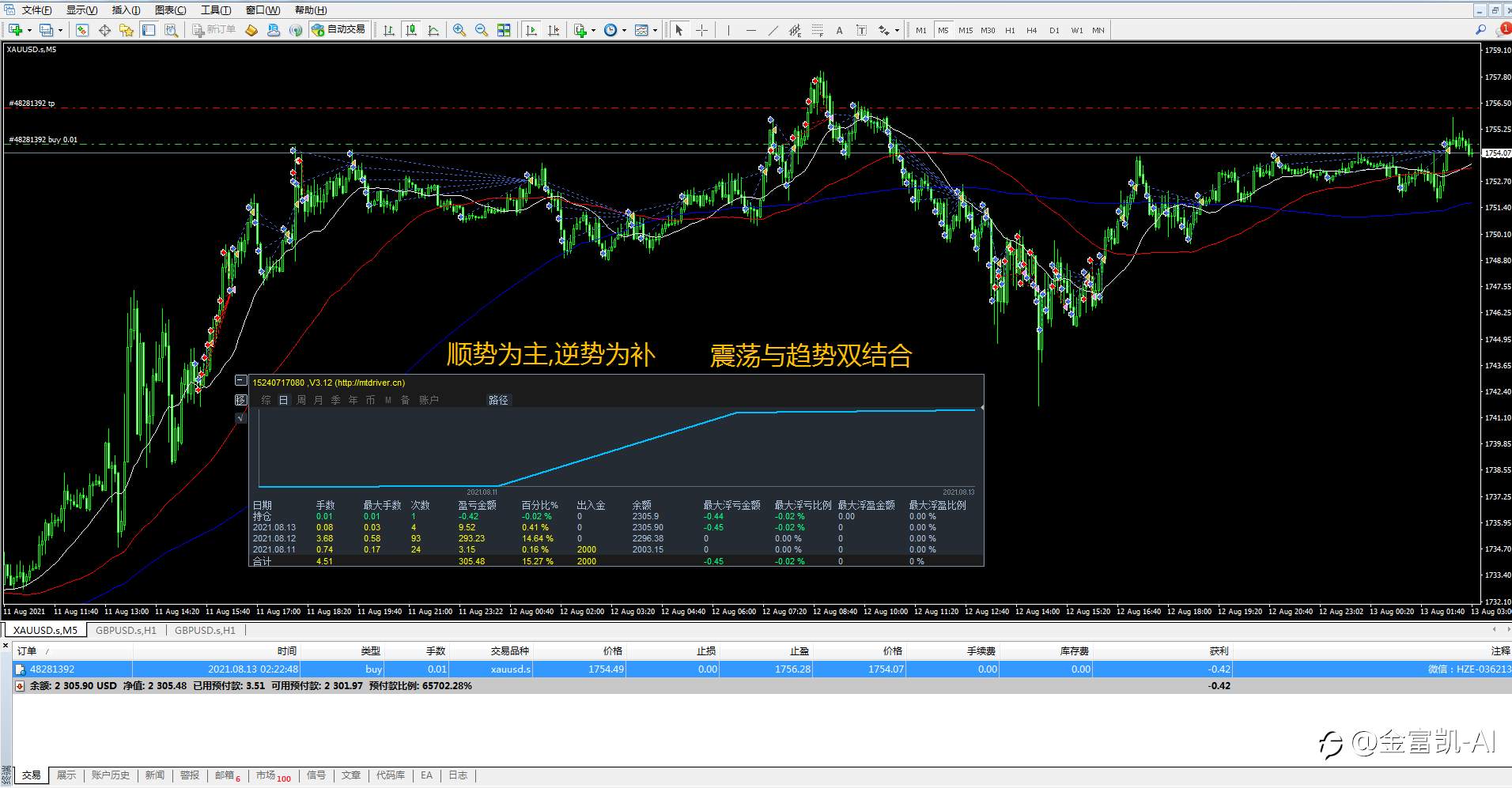Open Data Window crosshair-target icon
The image size is (1512, 788).
coord(104,30)
